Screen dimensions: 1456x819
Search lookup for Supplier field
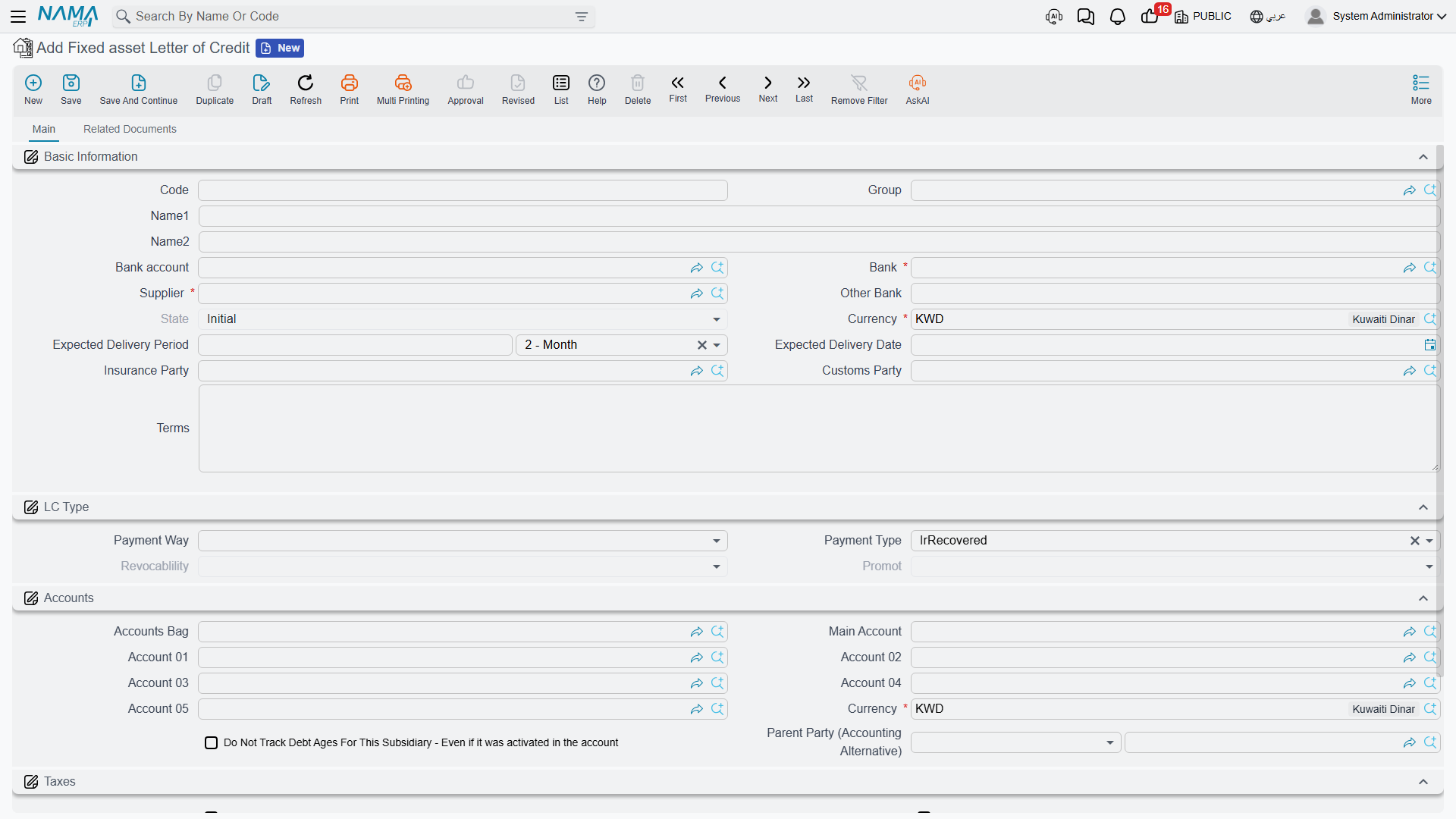point(717,293)
